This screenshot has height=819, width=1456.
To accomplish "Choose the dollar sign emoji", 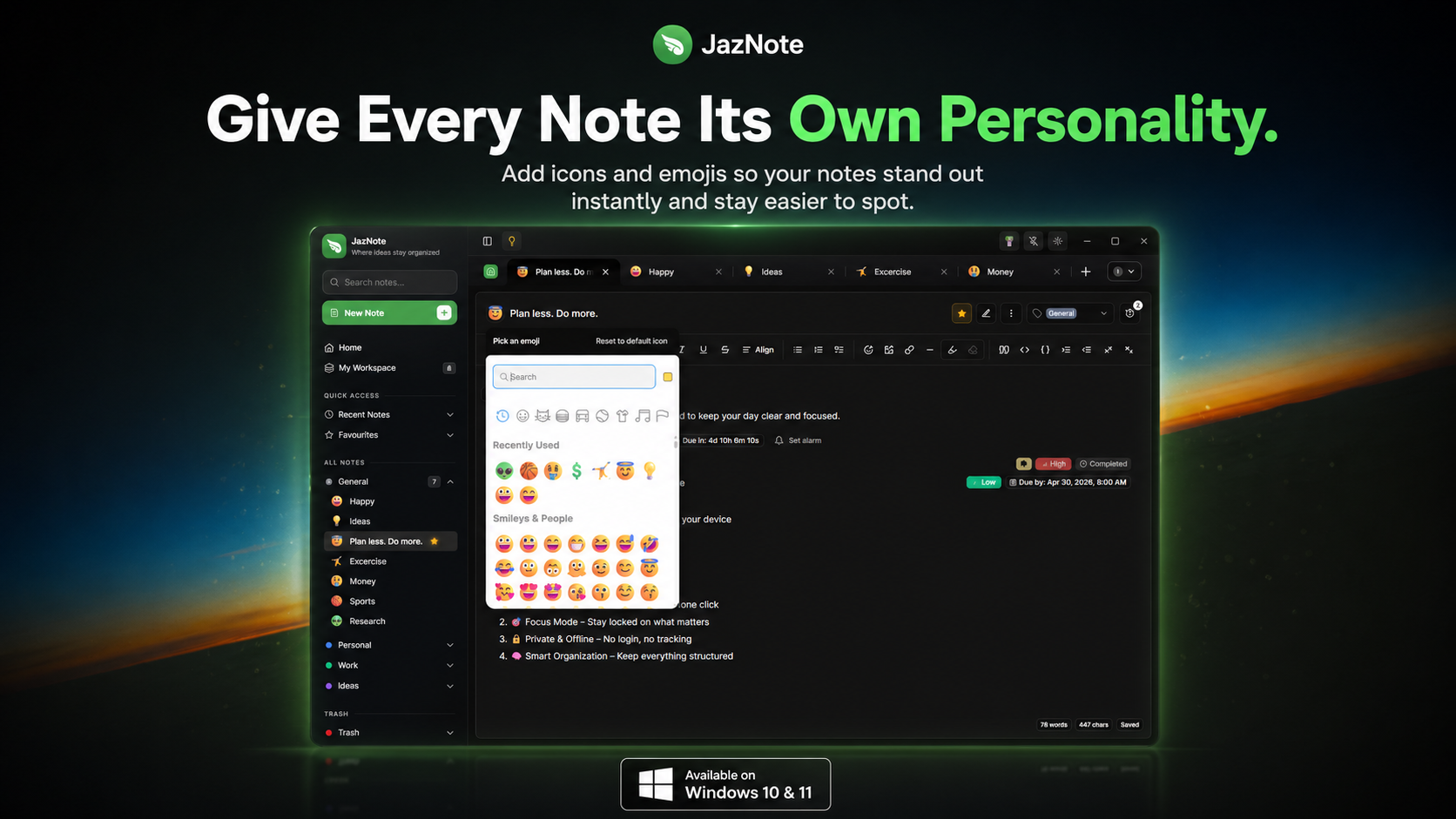I will 576,471.
